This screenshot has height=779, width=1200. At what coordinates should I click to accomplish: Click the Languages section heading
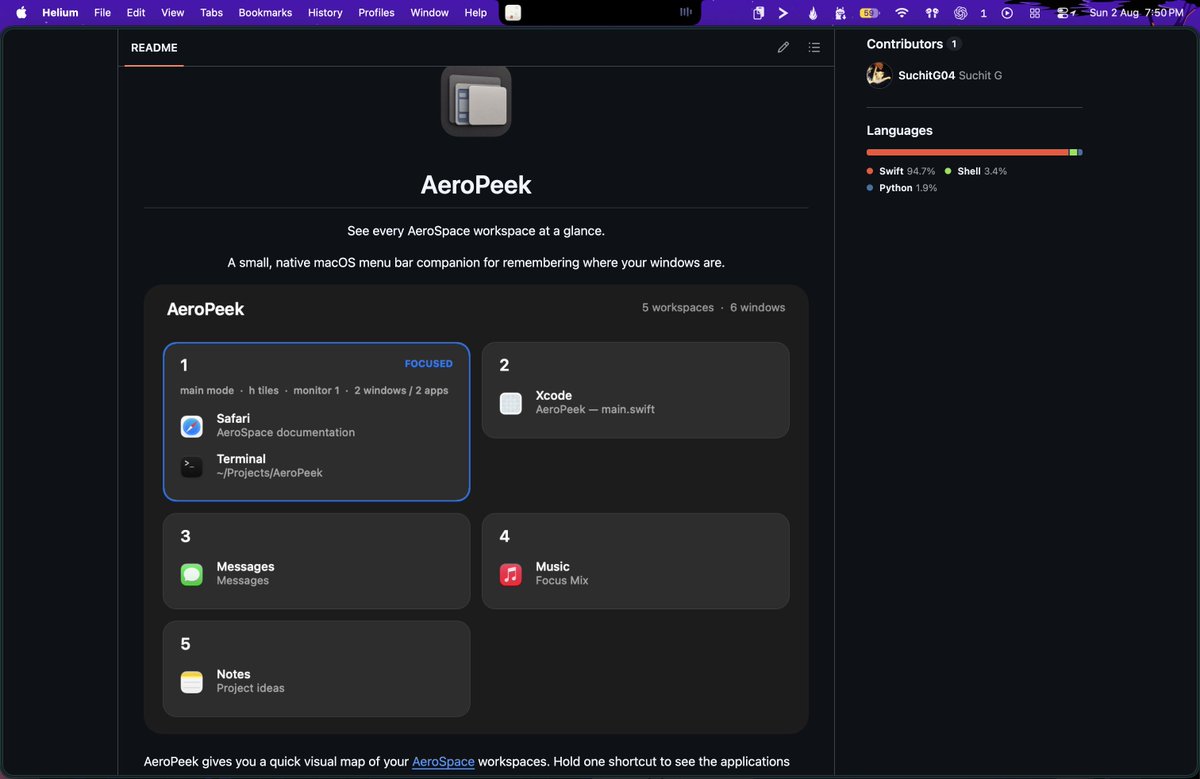coord(899,131)
